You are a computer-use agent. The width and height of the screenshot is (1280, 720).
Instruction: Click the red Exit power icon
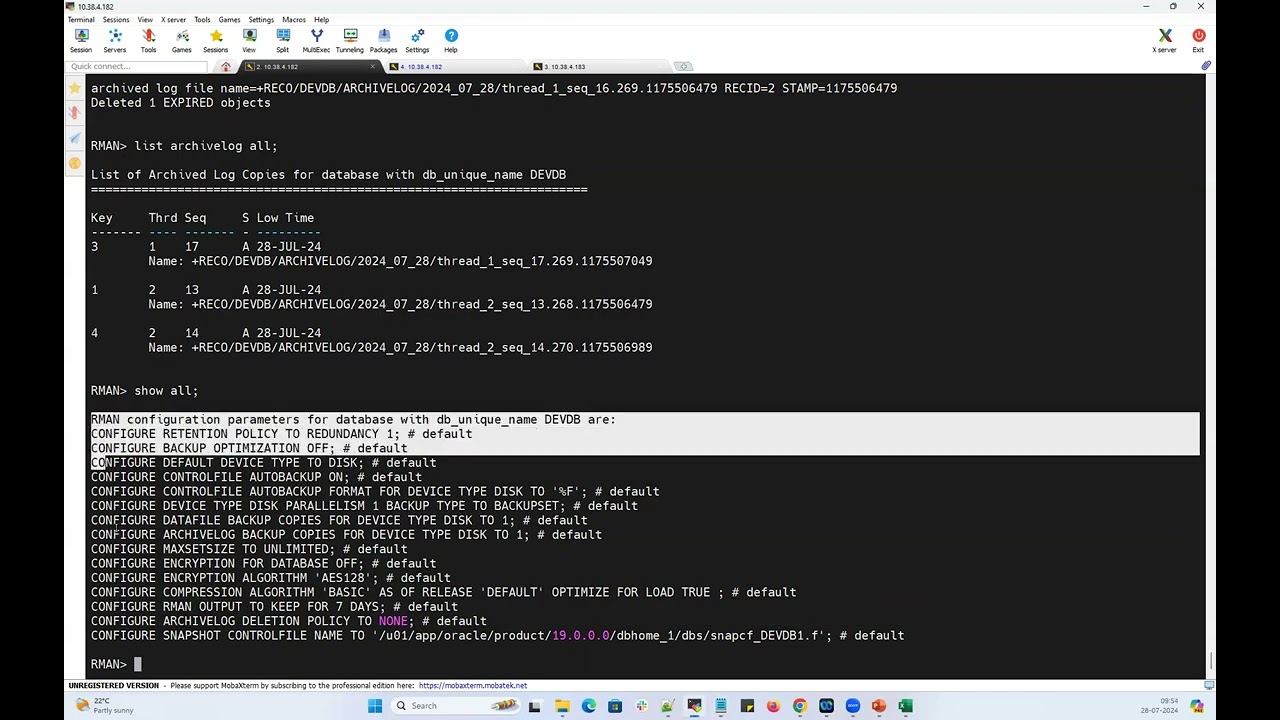coord(1198,41)
